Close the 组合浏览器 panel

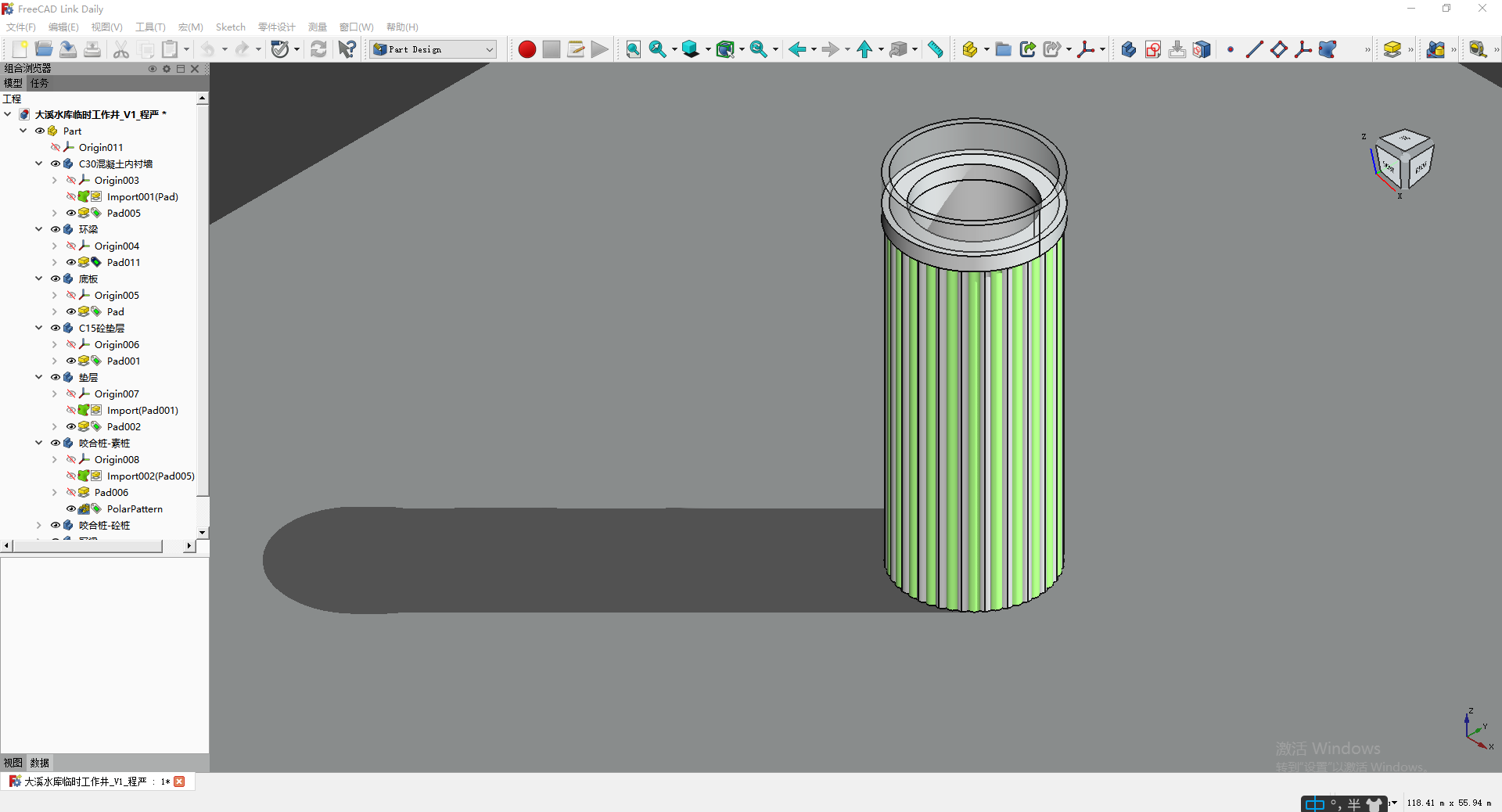(x=195, y=69)
